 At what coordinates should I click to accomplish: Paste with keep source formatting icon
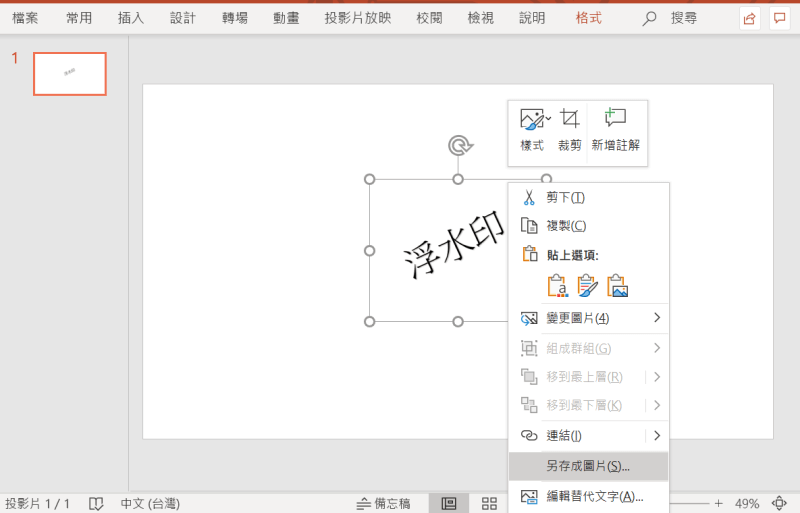(x=587, y=285)
